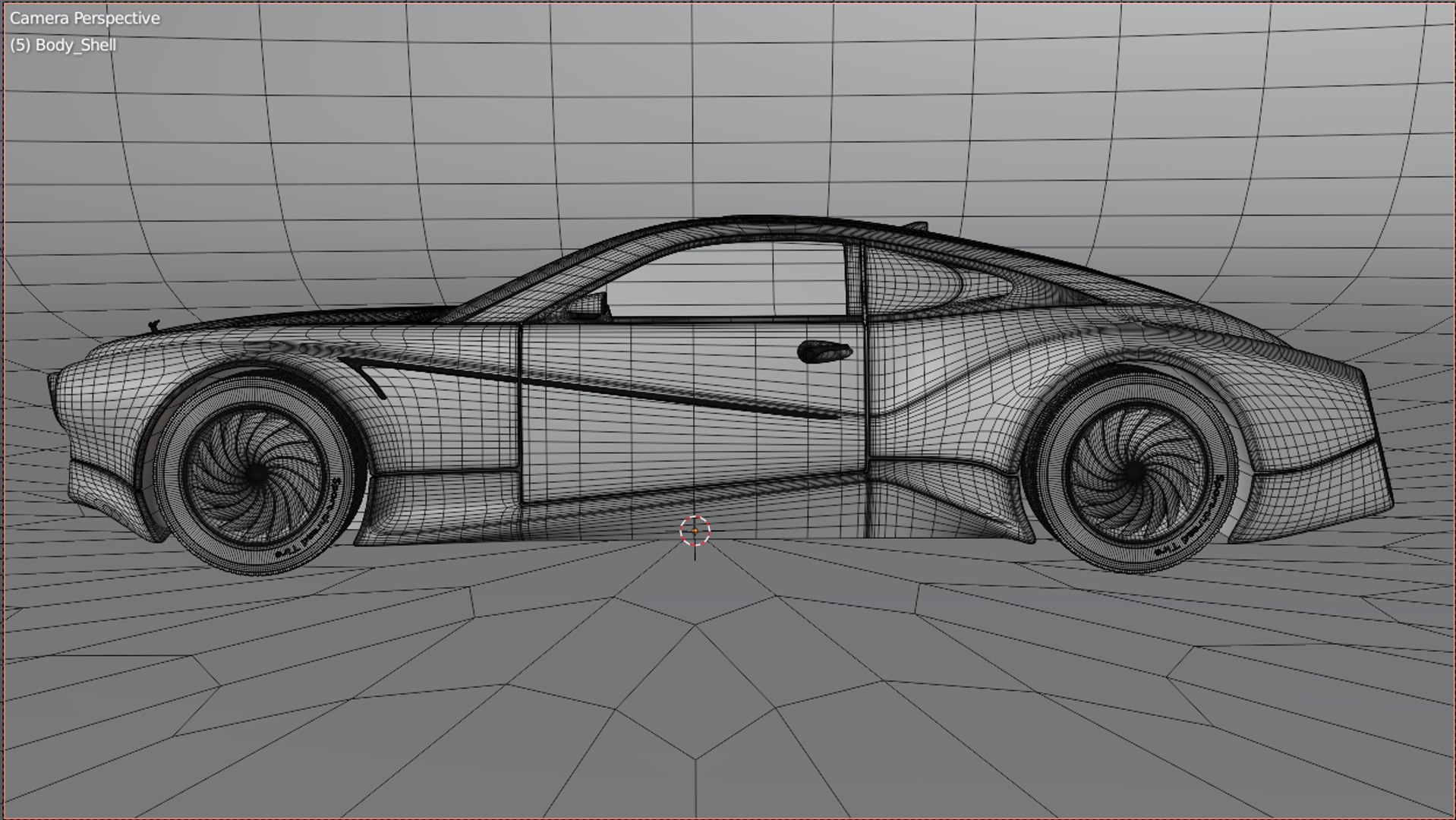This screenshot has width=1456, height=820.
Task: Click the car's door handle
Action: (x=824, y=352)
